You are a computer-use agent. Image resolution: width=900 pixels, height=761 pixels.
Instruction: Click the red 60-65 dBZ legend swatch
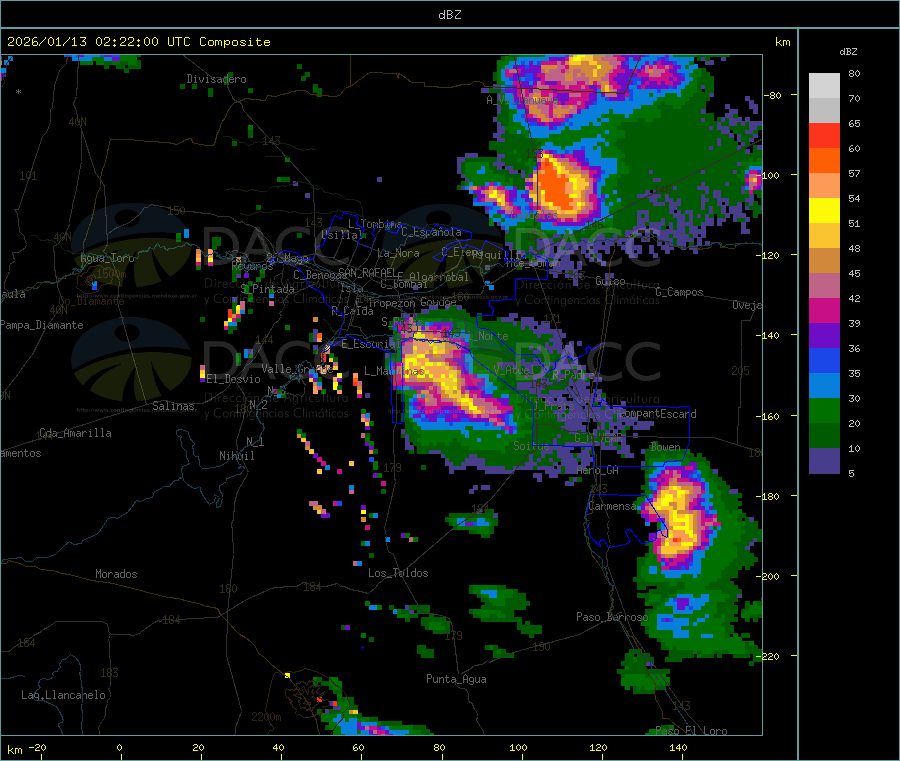pyautogui.click(x=824, y=135)
